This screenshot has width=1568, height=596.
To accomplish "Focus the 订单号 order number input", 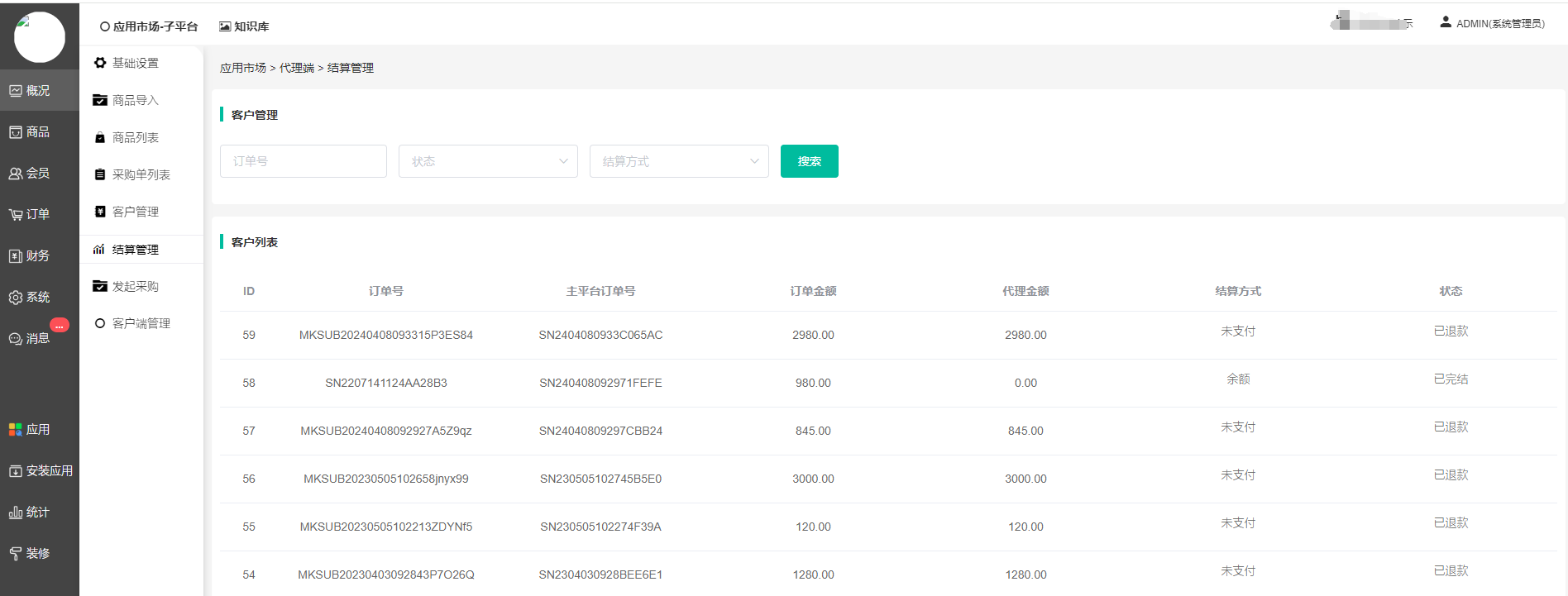I will [x=304, y=161].
